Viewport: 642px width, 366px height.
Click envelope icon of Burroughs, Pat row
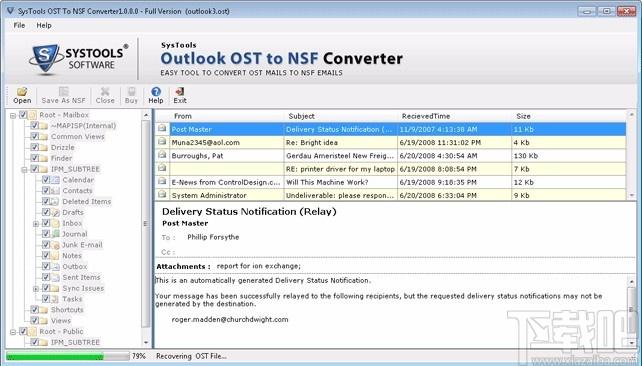[x=162, y=155]
